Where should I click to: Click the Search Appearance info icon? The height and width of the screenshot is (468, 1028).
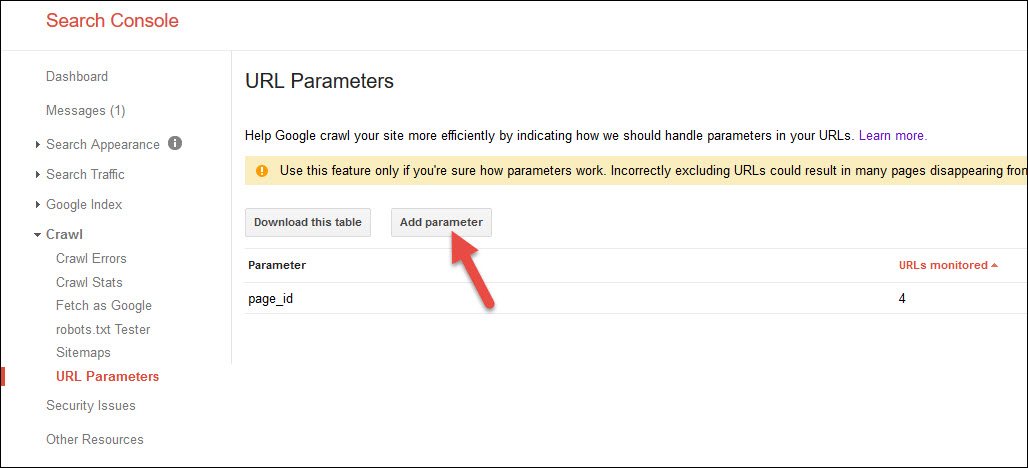point(175,143)
